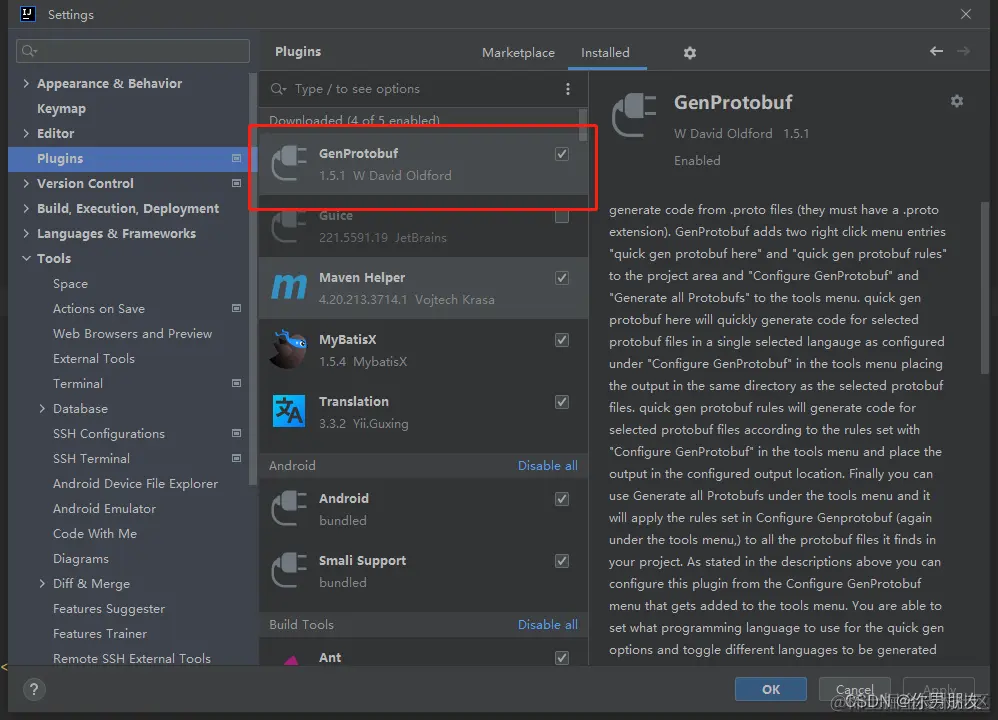The height and width of the screenshot is (720, 998).
Task: Open Features Trainer settings
Action: pyautogui.click(x=100, y=634)
